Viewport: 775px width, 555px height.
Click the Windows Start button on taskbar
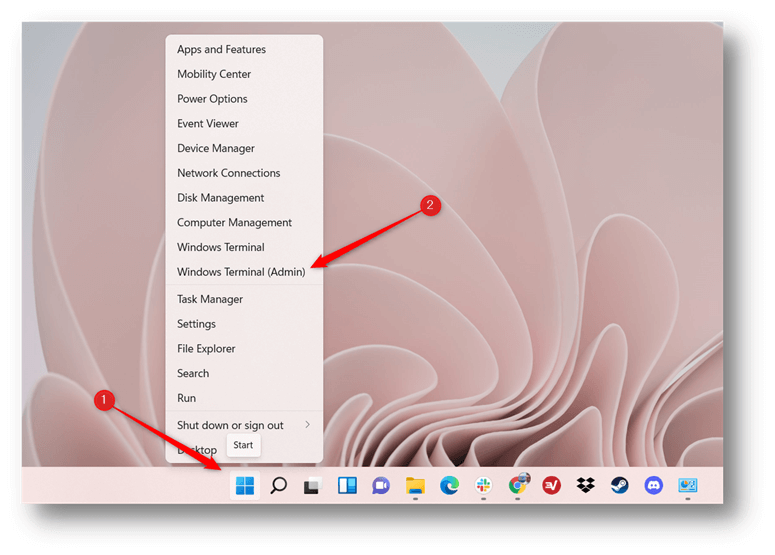(x=245, y=485)
